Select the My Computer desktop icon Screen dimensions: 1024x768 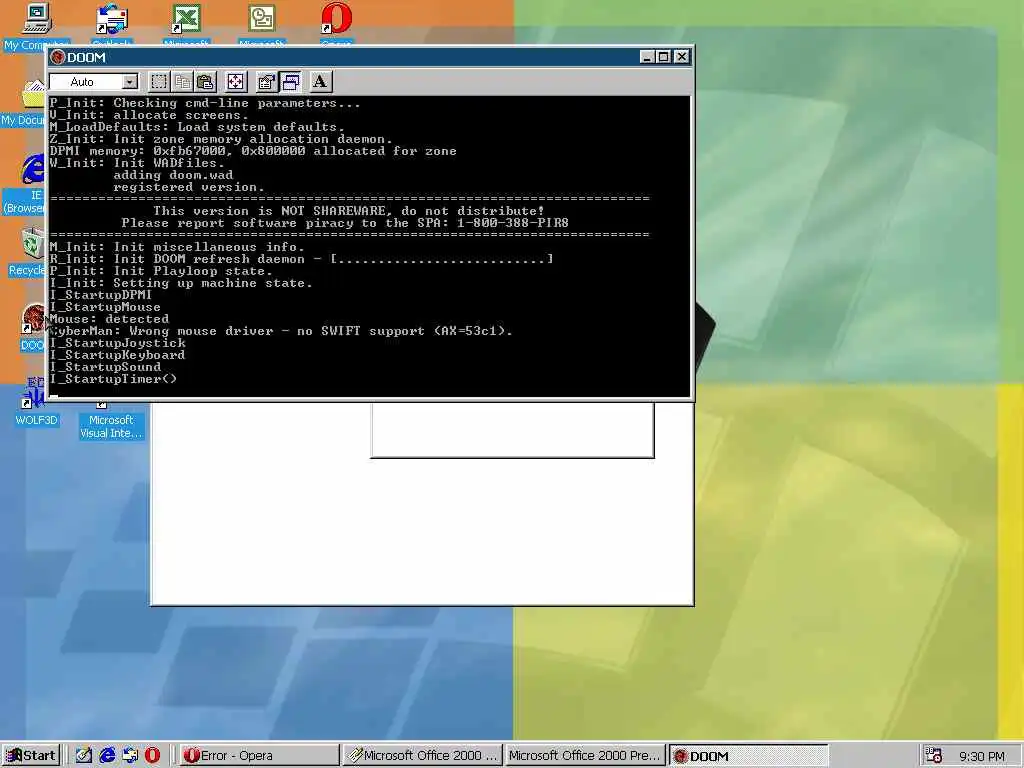pyautogui.click(x=35, y=27)
